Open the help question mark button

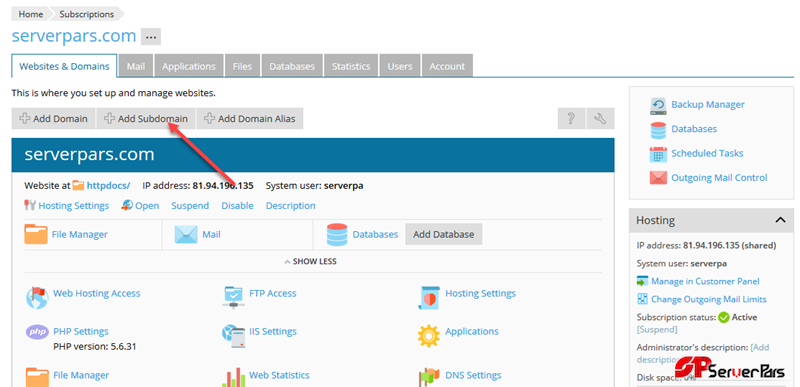pos(571,119)
